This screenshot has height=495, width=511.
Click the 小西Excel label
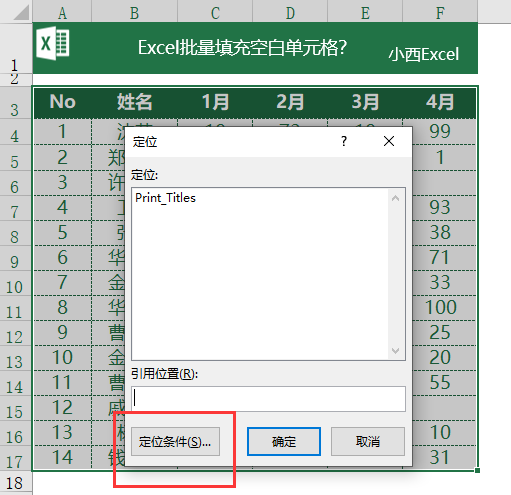pos(424,54)
